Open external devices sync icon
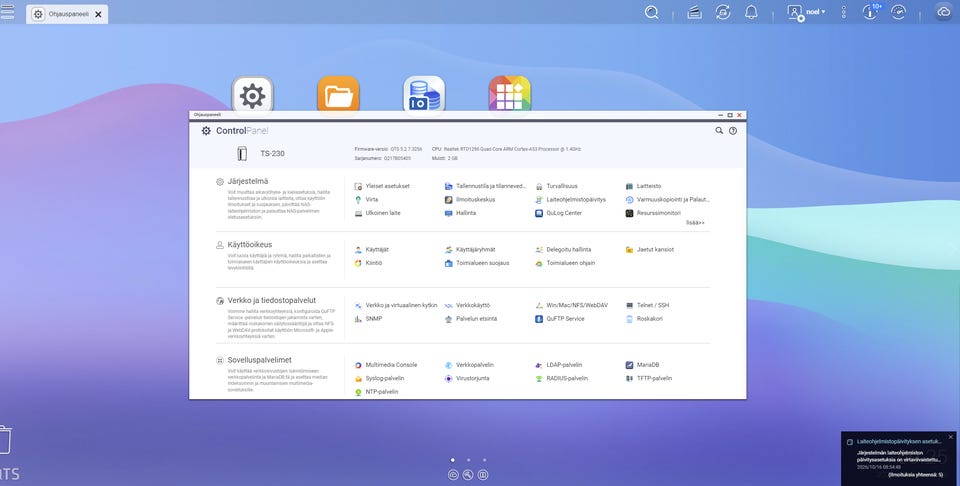 tap(723, 12)
